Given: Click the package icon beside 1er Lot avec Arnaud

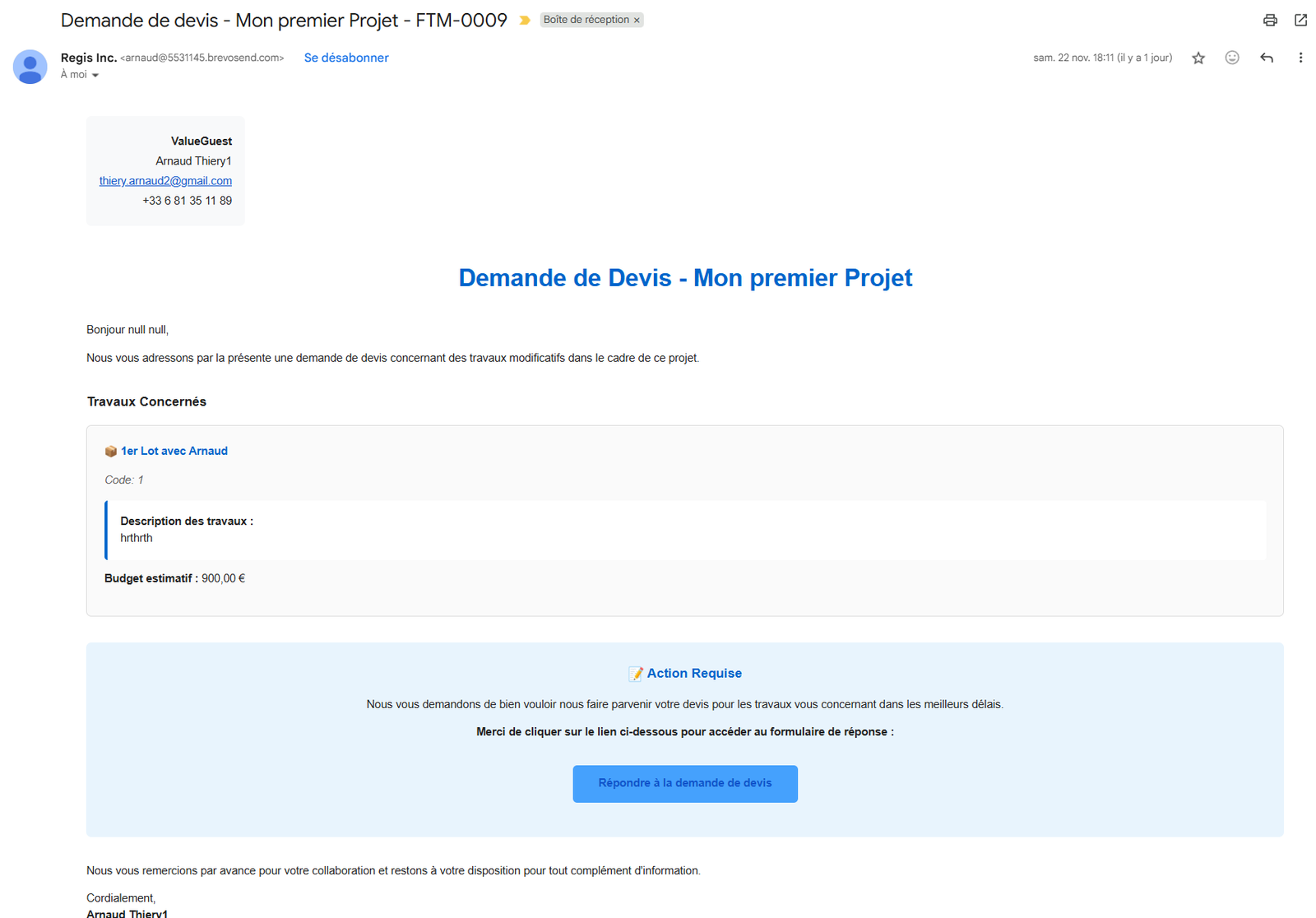Looking at the screenshot, I should [110, 451].
